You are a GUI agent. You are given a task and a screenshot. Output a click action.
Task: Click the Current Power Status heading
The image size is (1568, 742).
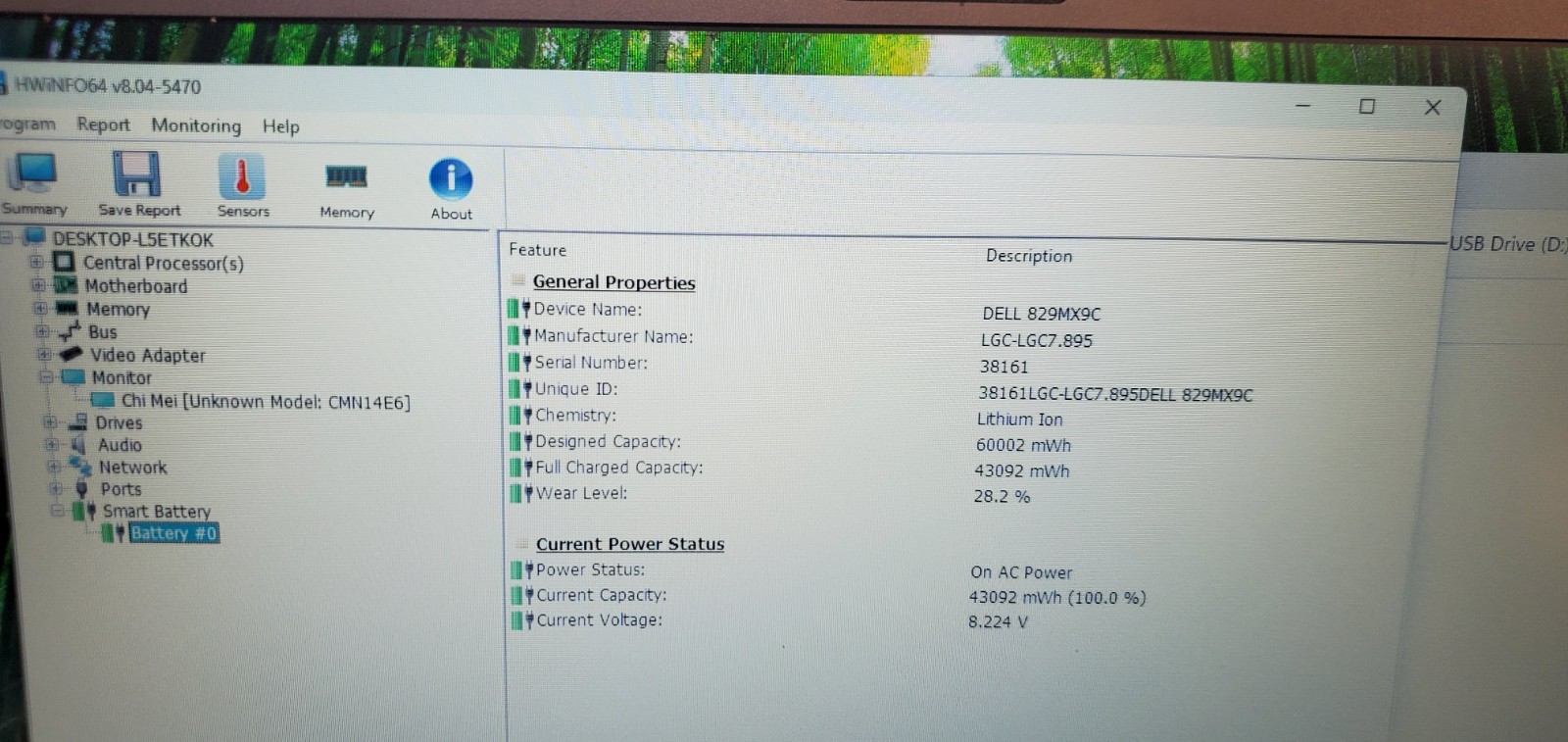click(x=630, y=544)
